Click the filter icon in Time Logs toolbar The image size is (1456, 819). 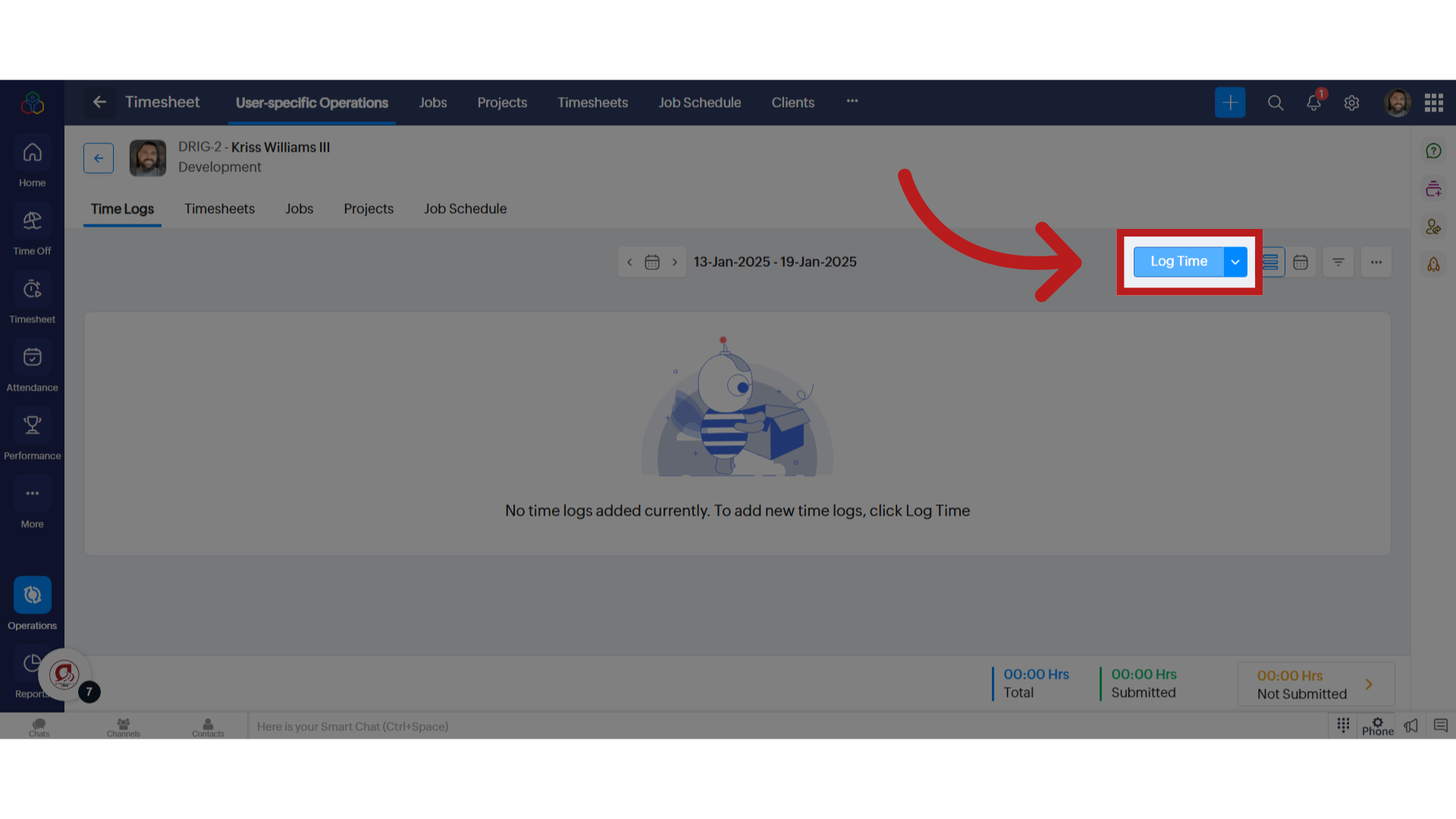point(1338,262)
